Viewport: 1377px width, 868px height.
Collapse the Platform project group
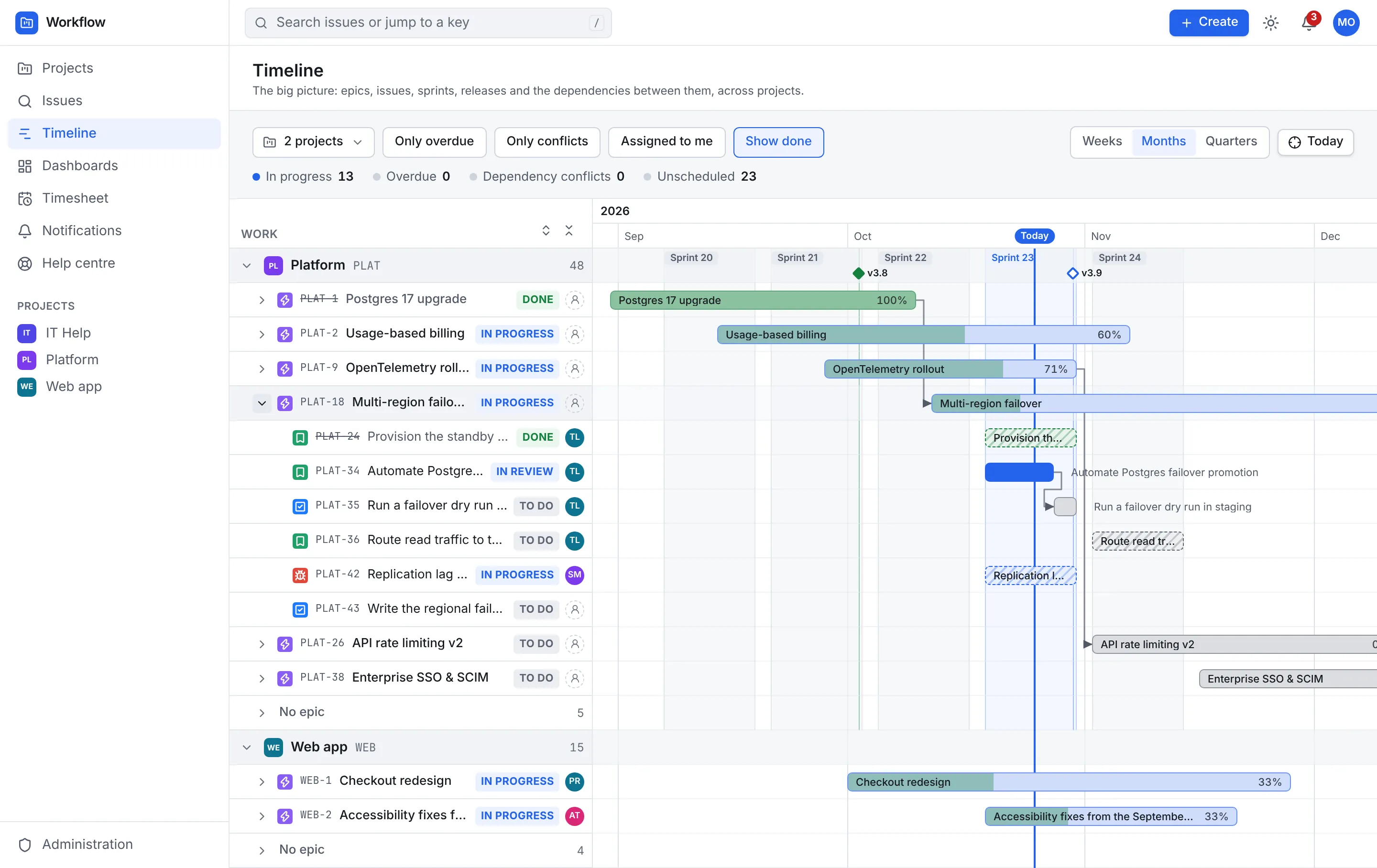[x=246, y=265]
